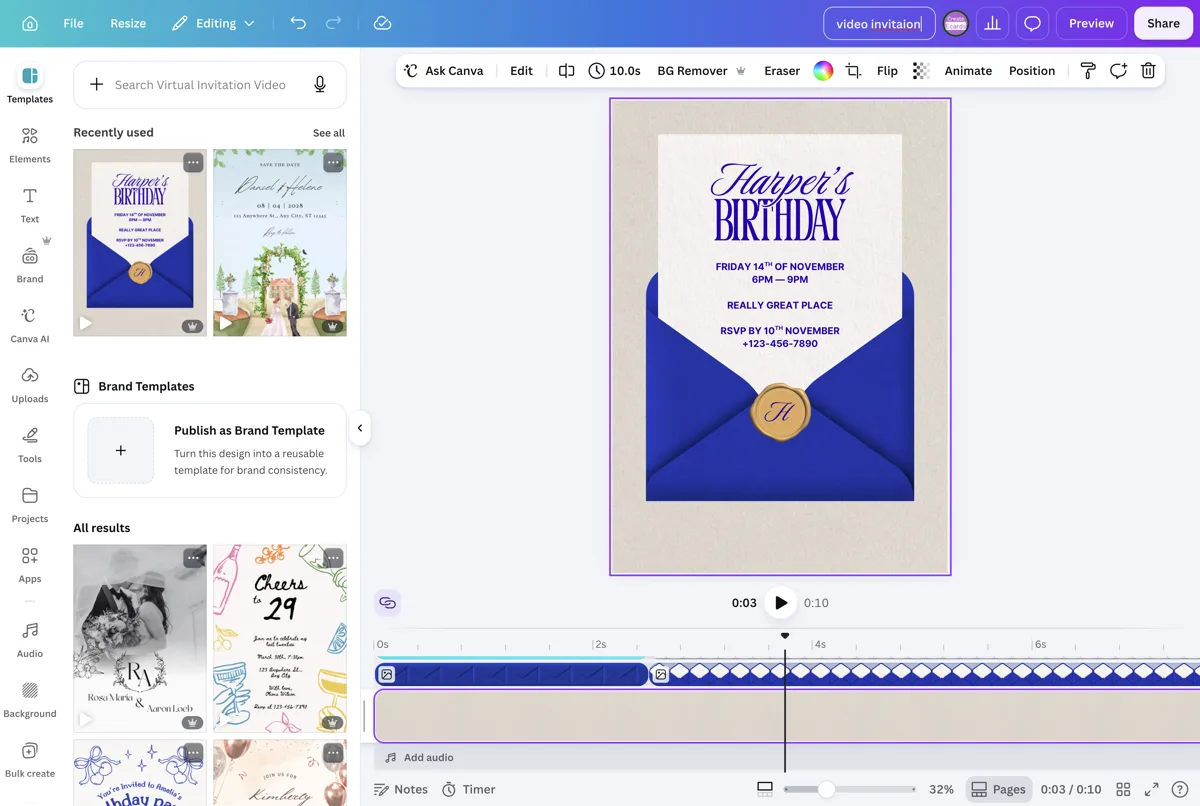Viewport: 1200px width, 806px height.
Task: Click the Preview button
Action: tap(1091, 23)
